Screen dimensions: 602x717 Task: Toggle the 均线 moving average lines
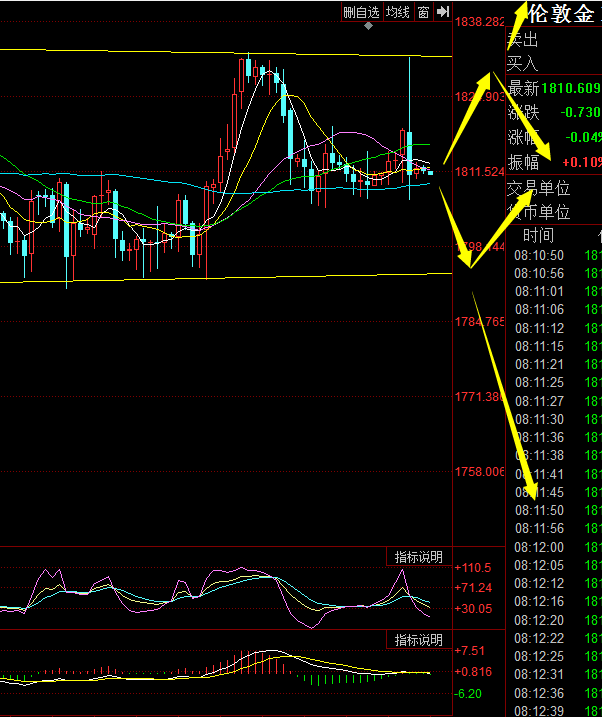point(398,12)
